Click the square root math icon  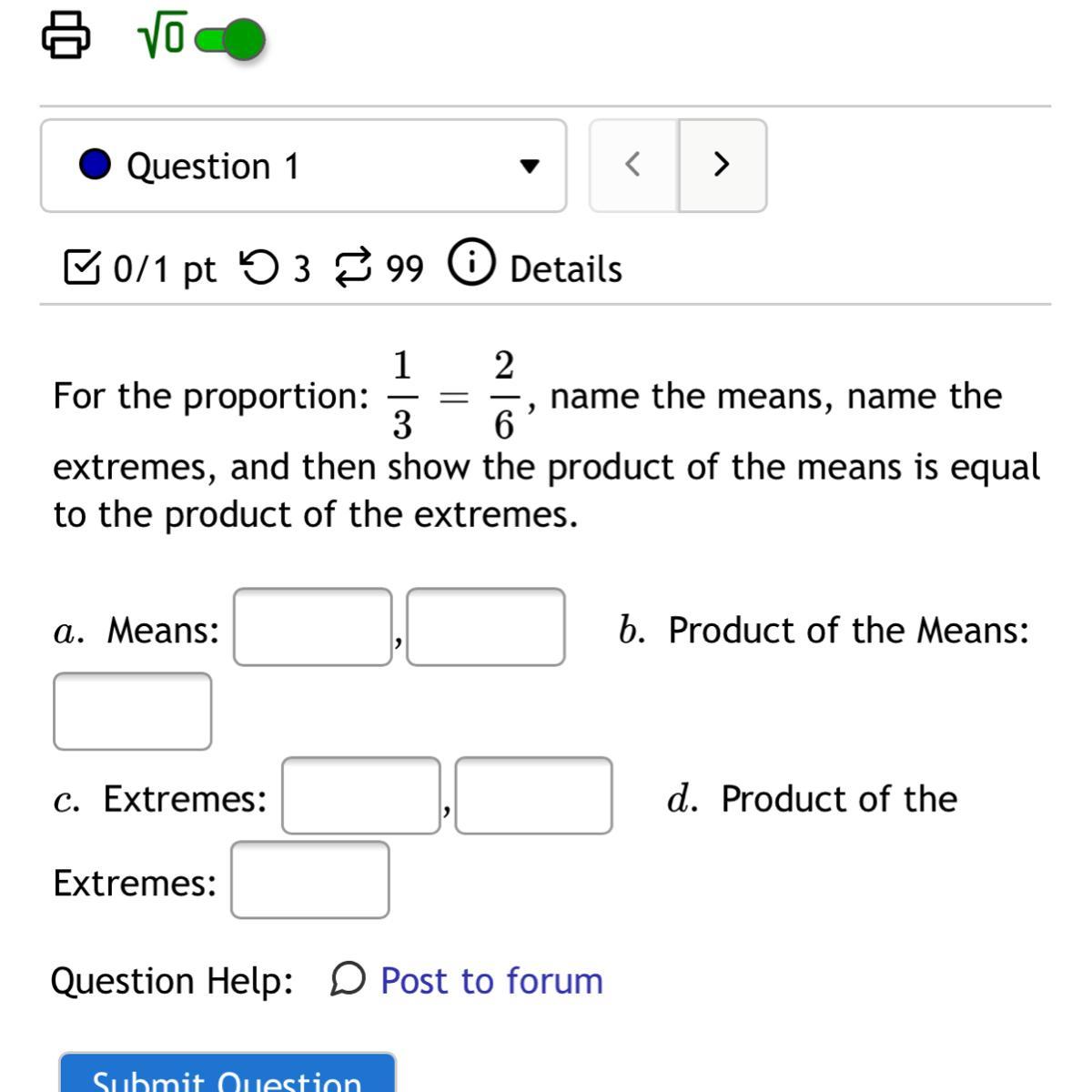pos(162,37)
